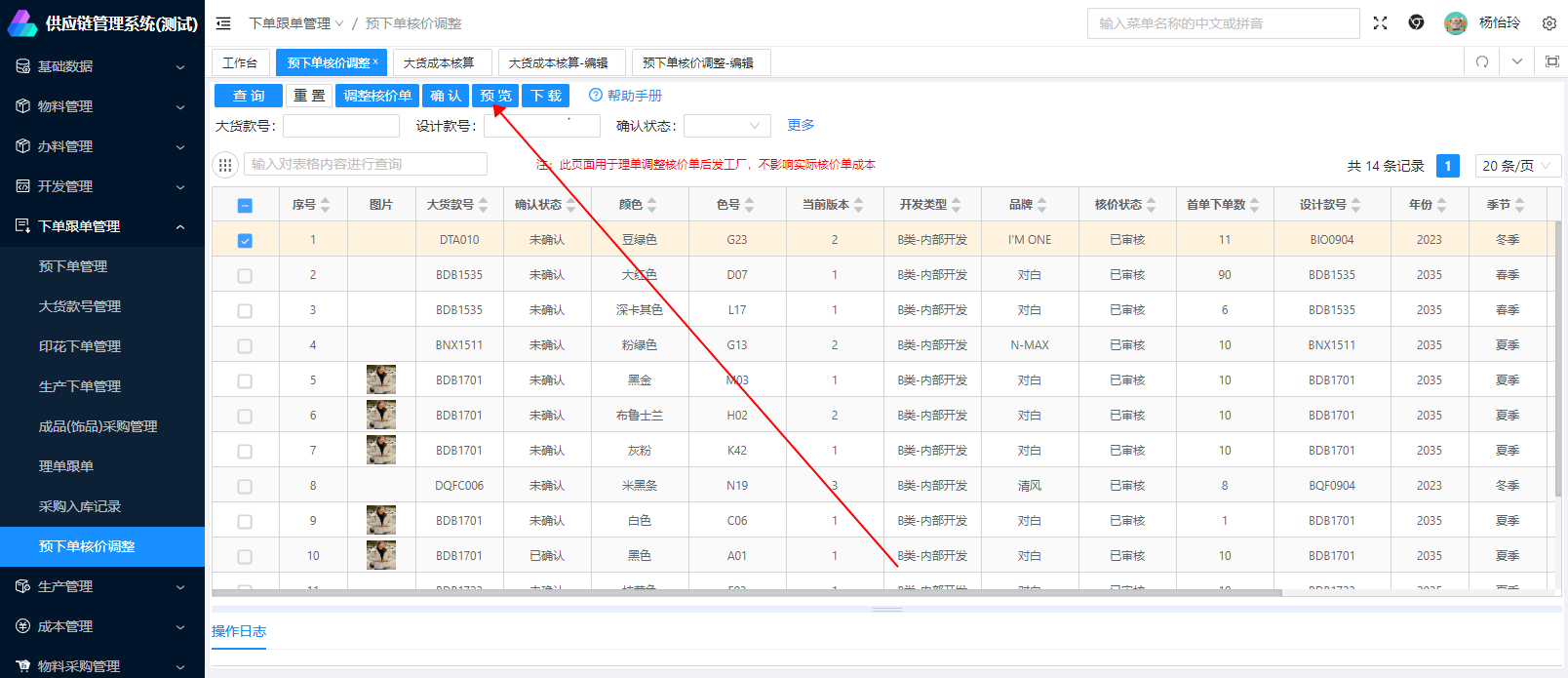Close the 预下单核价调整 tab
Viewport: 1568px width, 678px height.
[375, 61]
